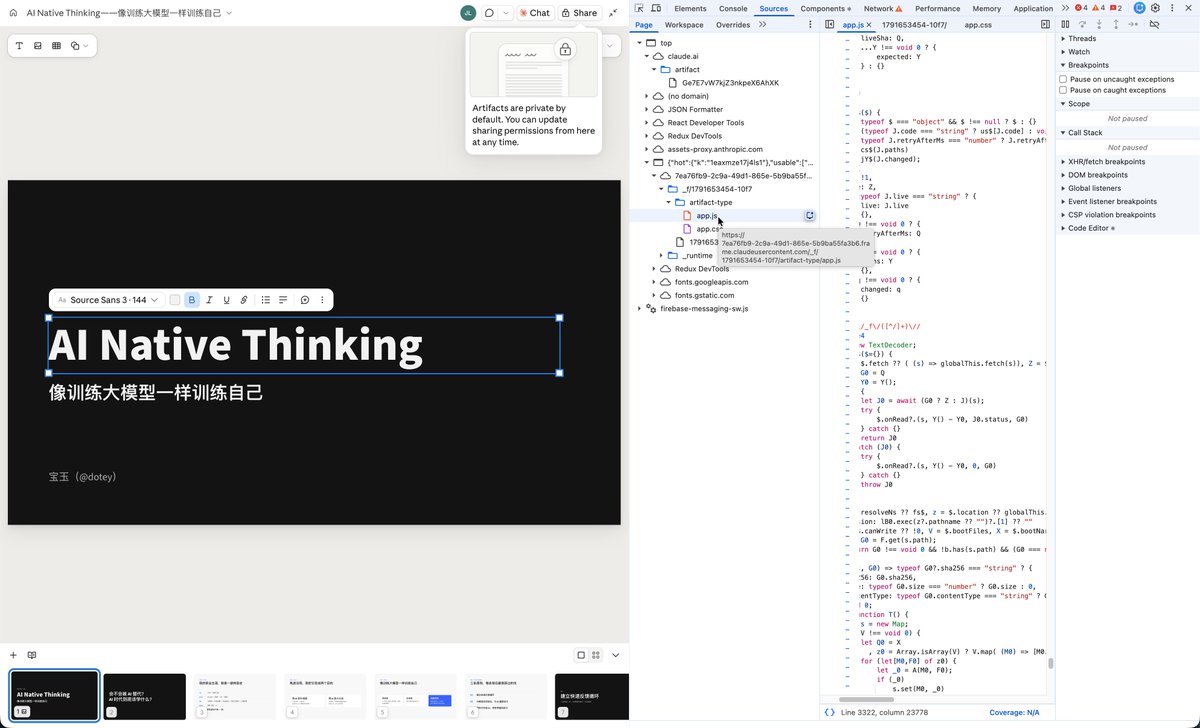Viewport: 1200px width, 728px height.
Task: Select slide 5 thumbnail
Action: [x=416, y=695]
